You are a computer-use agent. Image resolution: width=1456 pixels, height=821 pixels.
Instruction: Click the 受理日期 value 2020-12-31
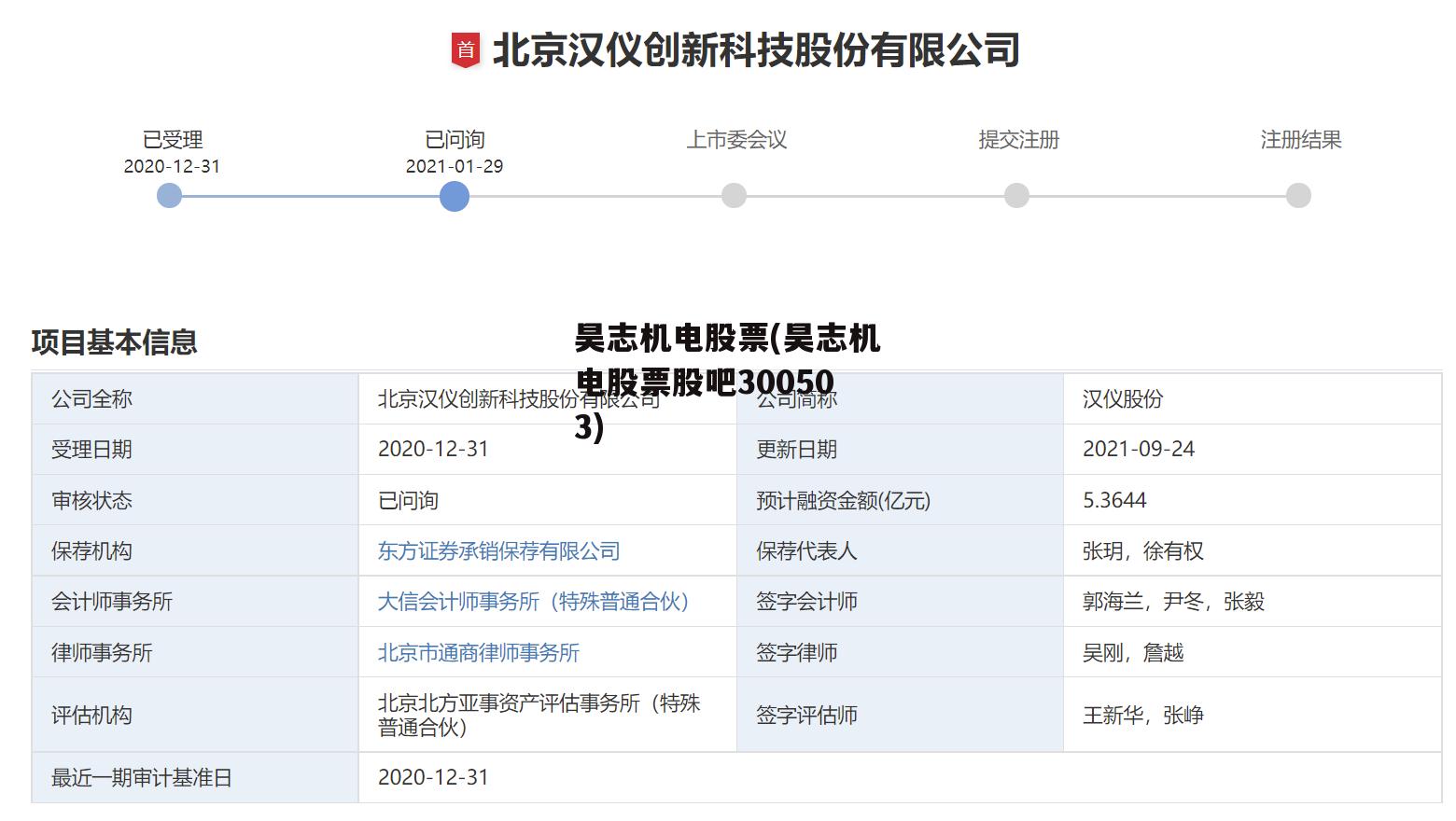(433, 450)
